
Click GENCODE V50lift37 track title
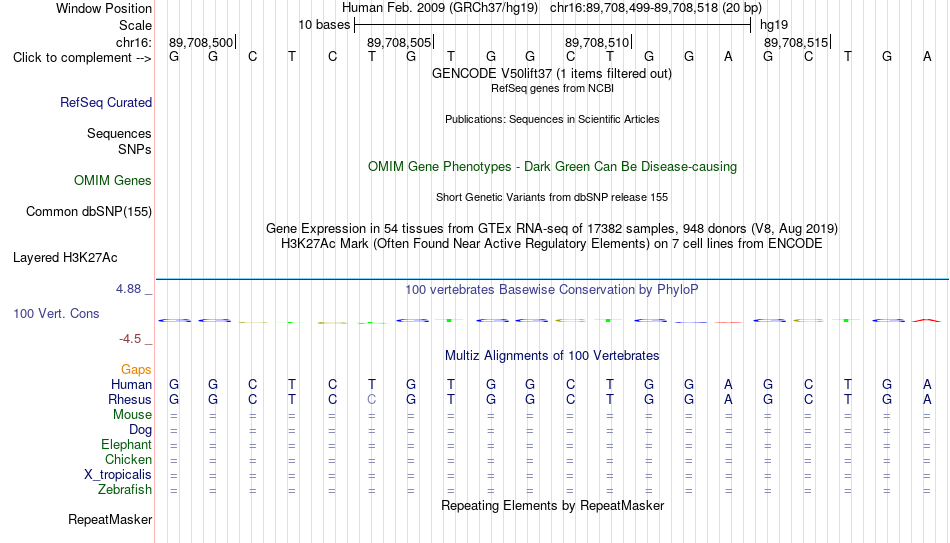(x=552, y=73)
